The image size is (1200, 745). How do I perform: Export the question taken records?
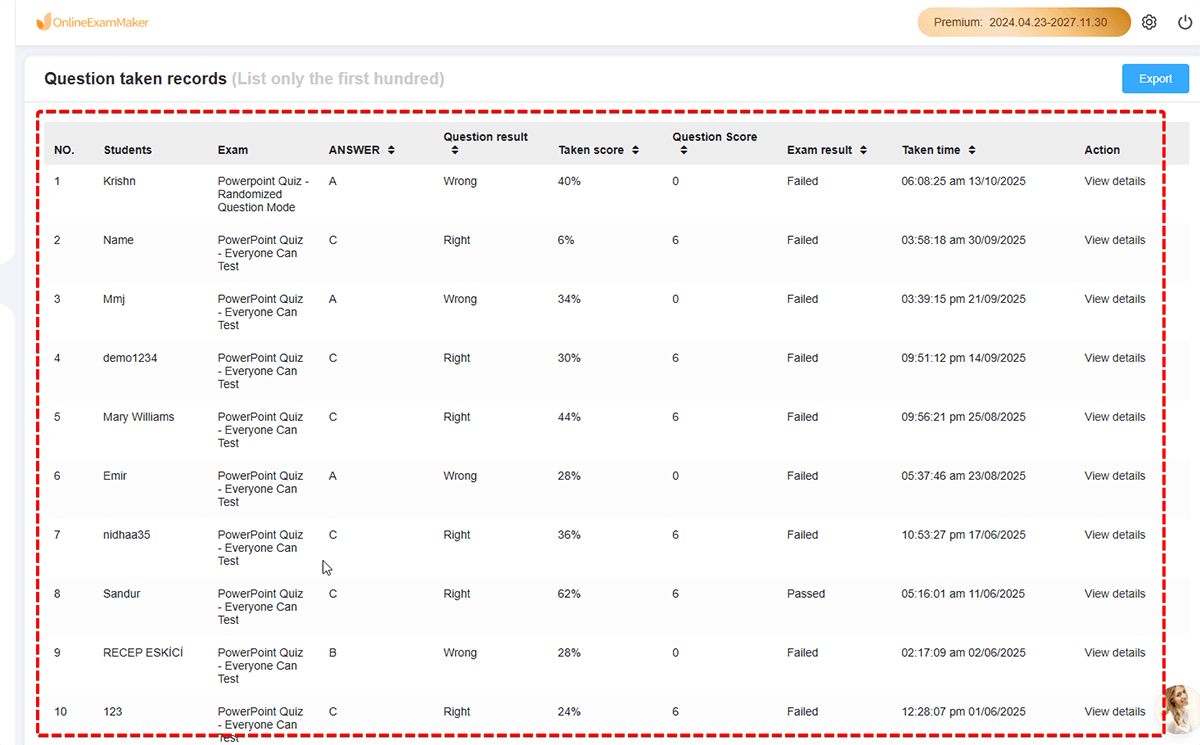[x=1155, y=79]
